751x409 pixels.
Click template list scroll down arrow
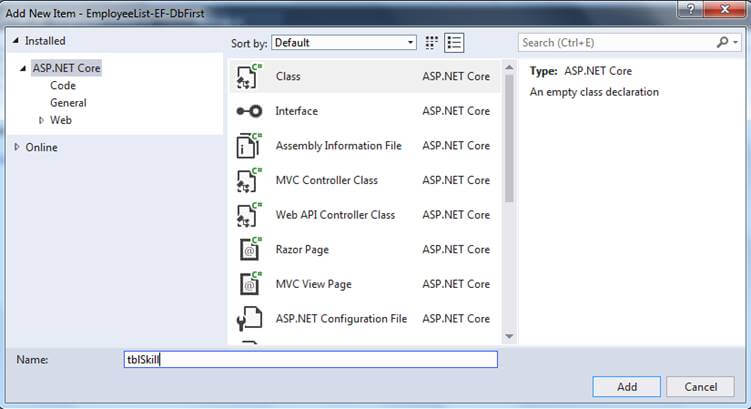[509, 336]
